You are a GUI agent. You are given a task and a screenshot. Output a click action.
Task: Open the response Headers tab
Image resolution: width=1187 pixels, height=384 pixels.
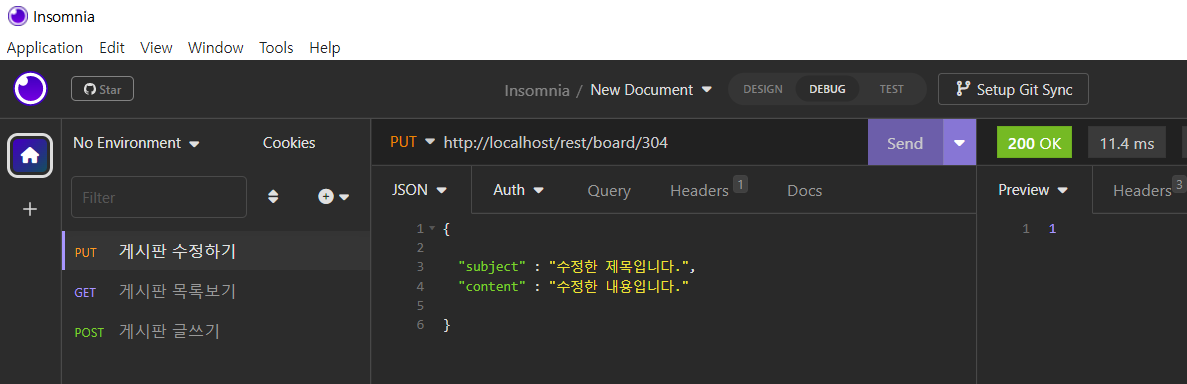1149,190
